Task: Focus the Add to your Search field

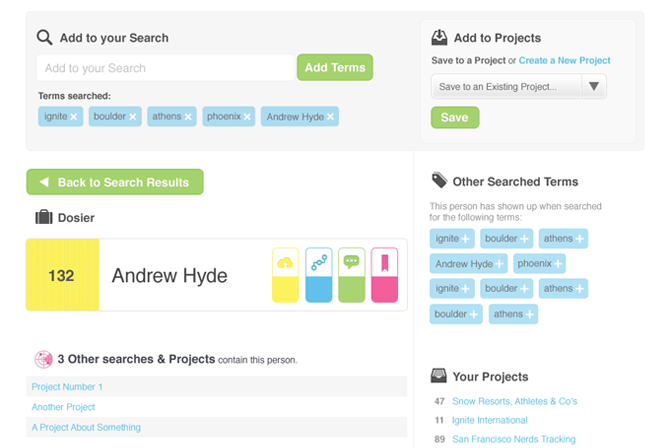Action: [165, 68]
